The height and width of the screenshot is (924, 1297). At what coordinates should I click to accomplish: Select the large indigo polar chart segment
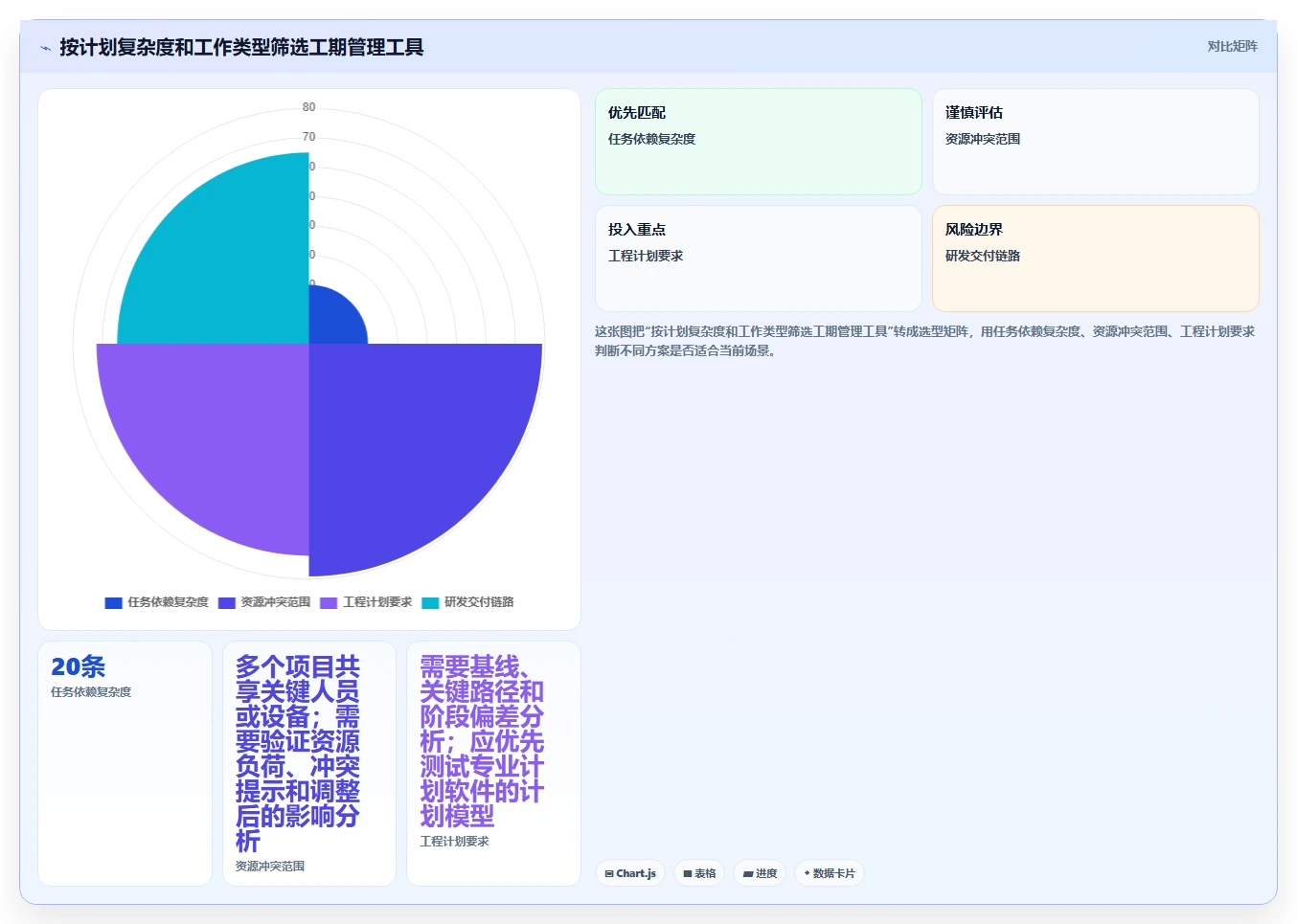pos(407,440)
